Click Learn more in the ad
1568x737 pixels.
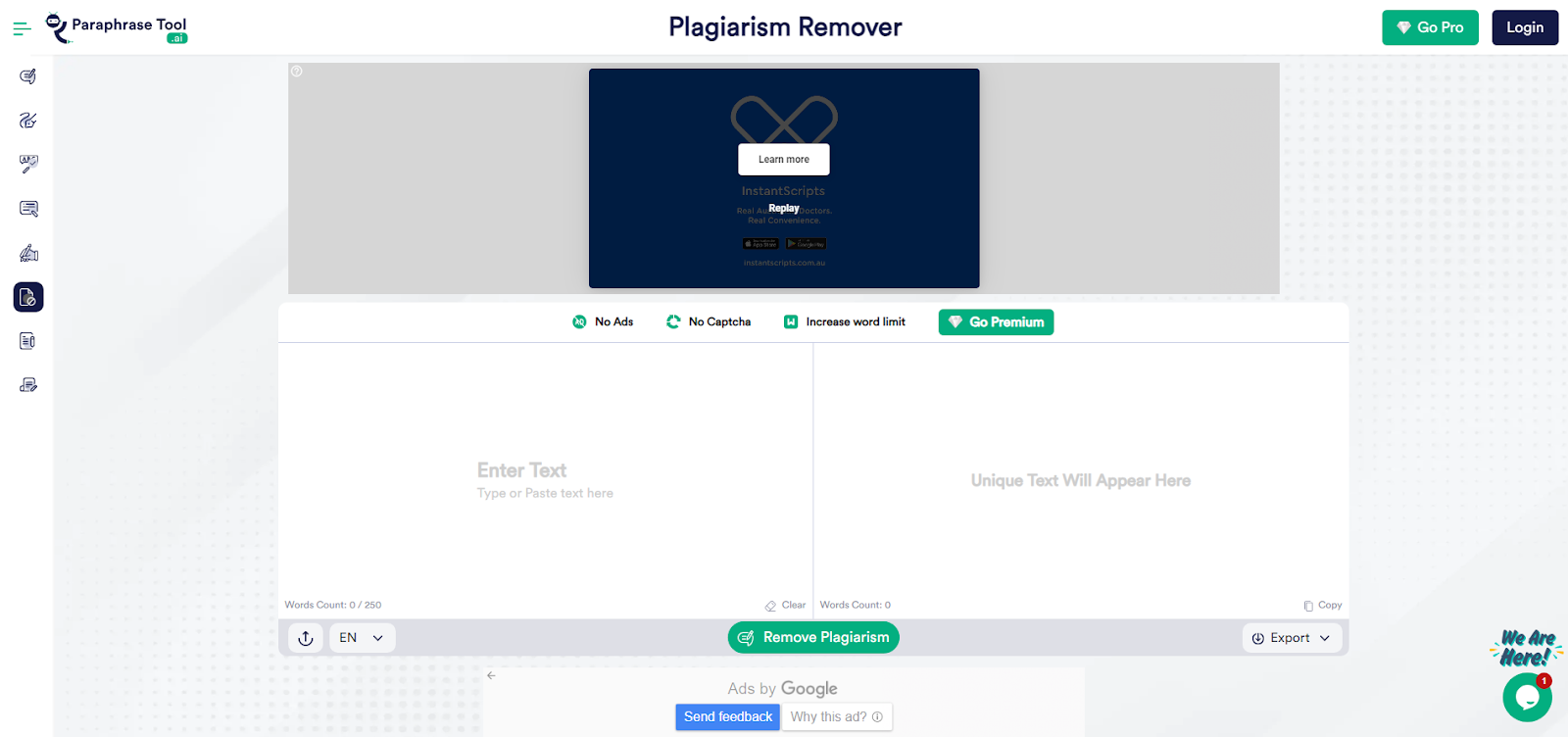tap(784, 160)
